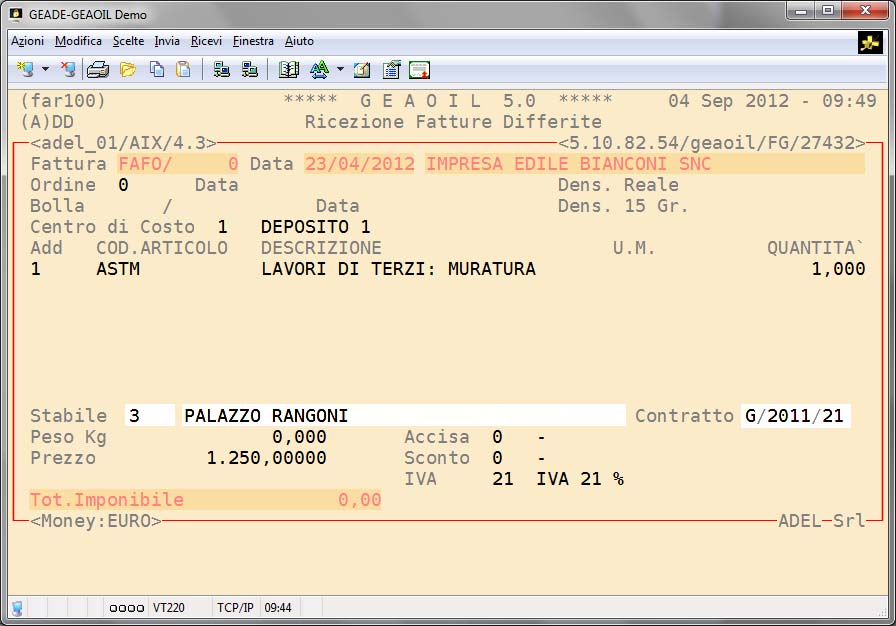
Task: Open the Finestra menu
Action: [253, 41]
